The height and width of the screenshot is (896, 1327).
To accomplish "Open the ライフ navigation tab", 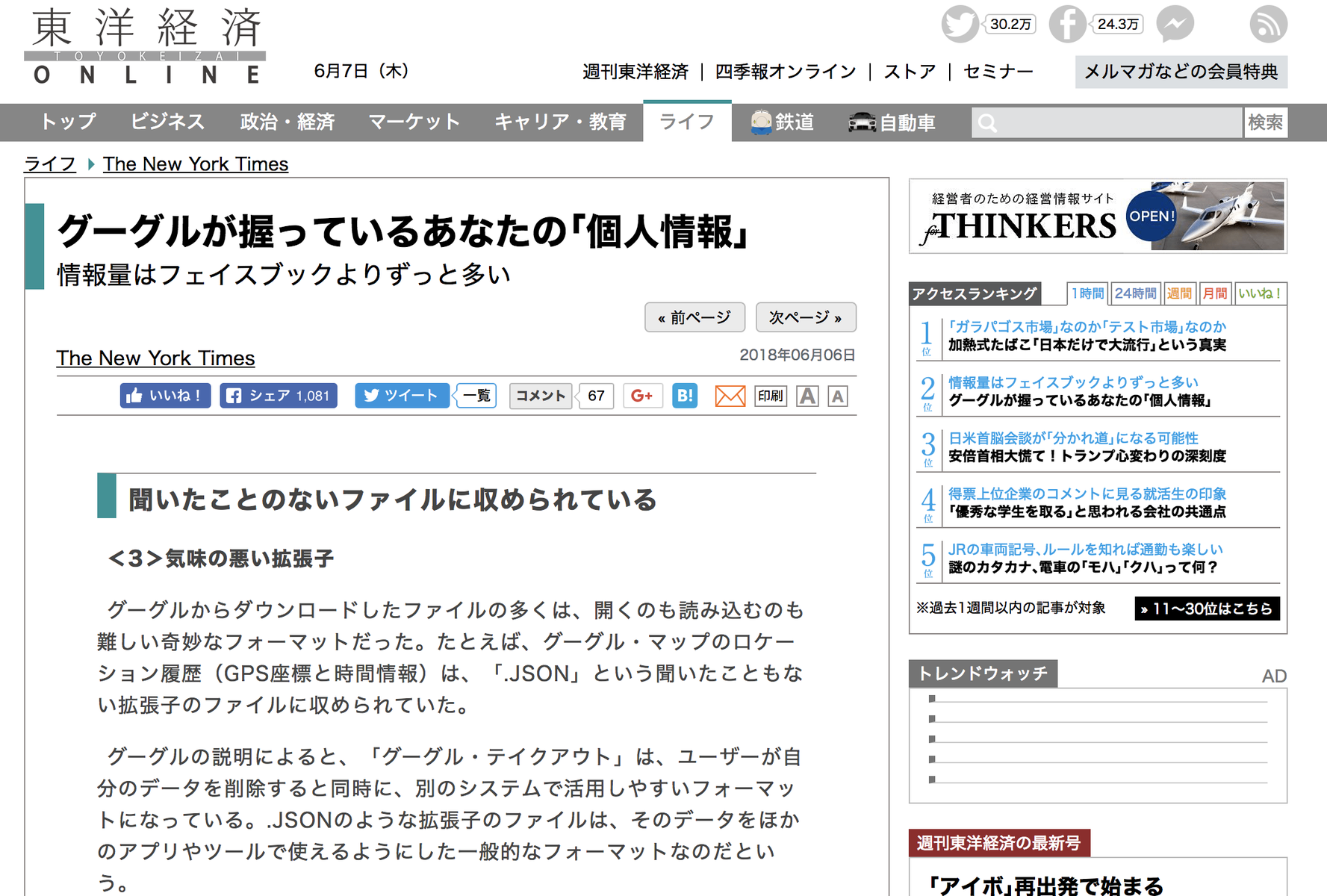I will [687, 122].
